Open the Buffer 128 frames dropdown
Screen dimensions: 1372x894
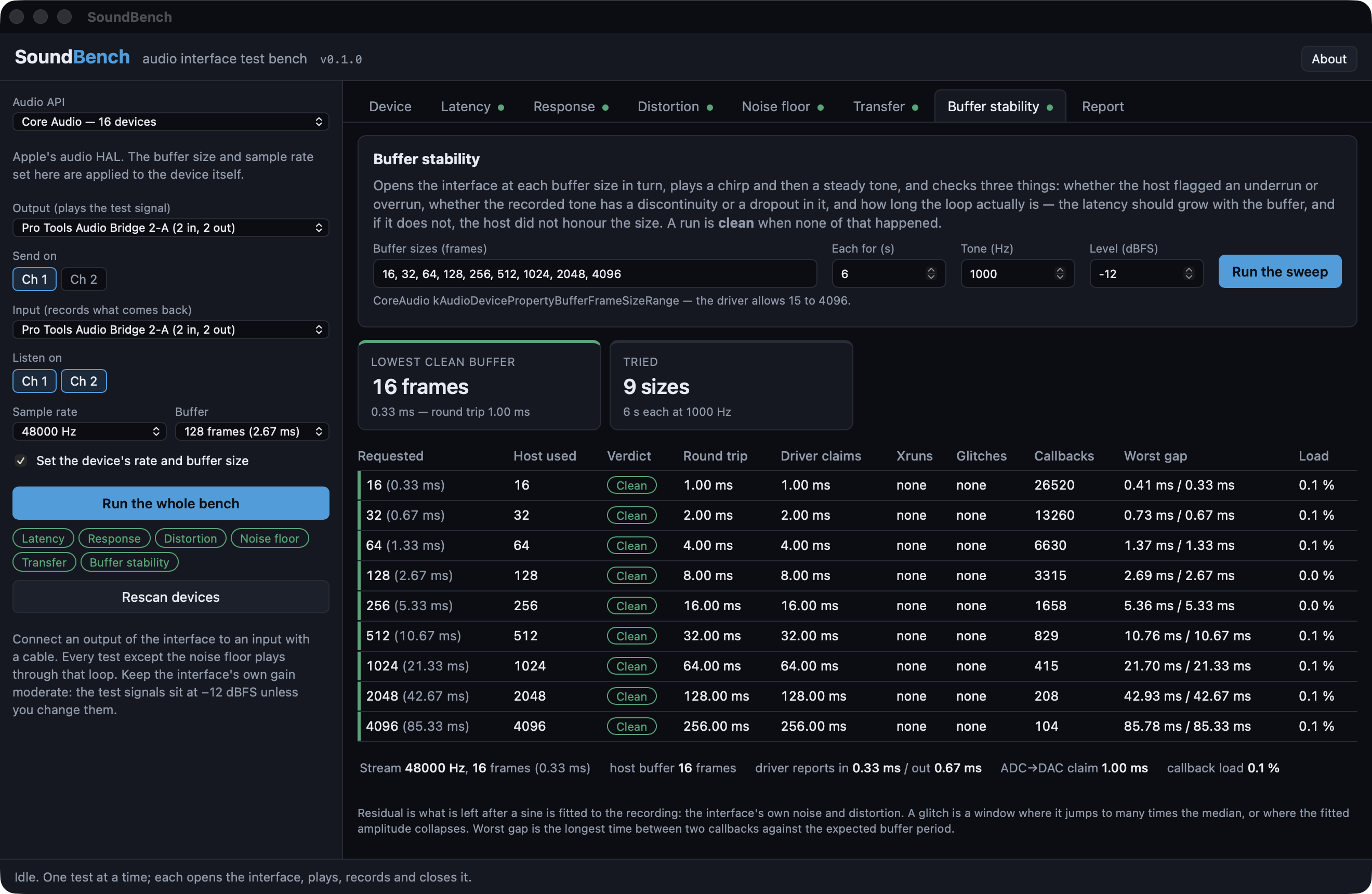pos(252,431)
